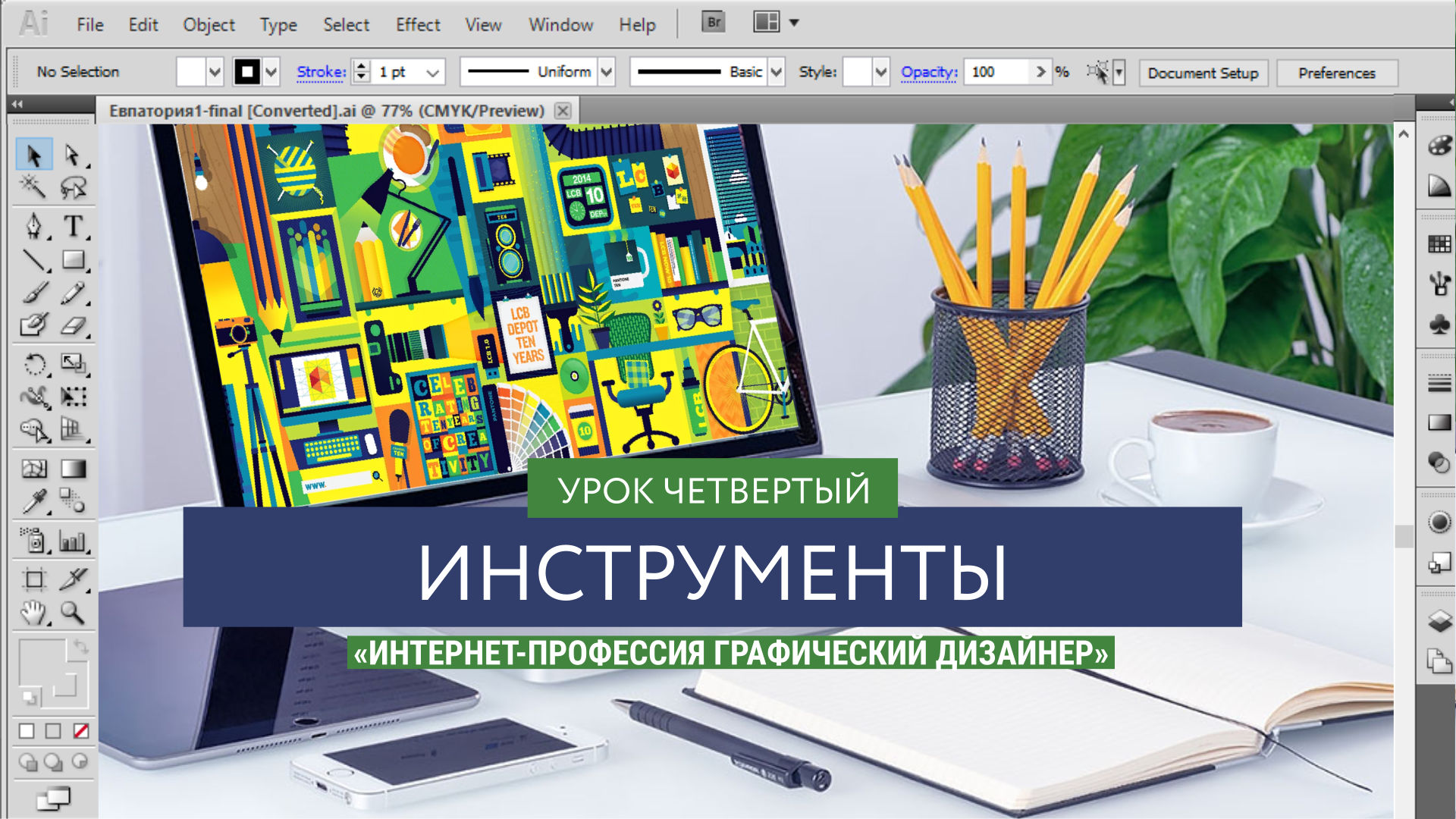Activate the Pen tool
The height and width of the screenshot is (819, 1456).
pos(33,225)
